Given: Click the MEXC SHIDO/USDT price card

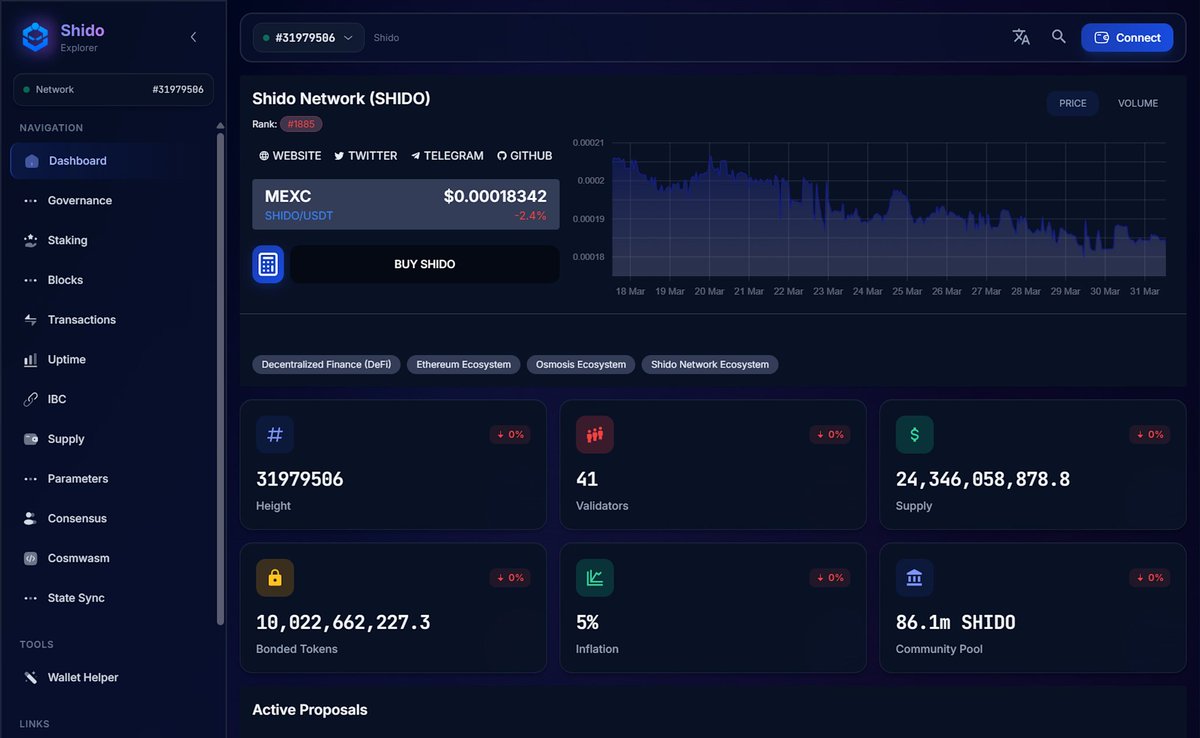Looking at the screenshot, I should point(406,204).
